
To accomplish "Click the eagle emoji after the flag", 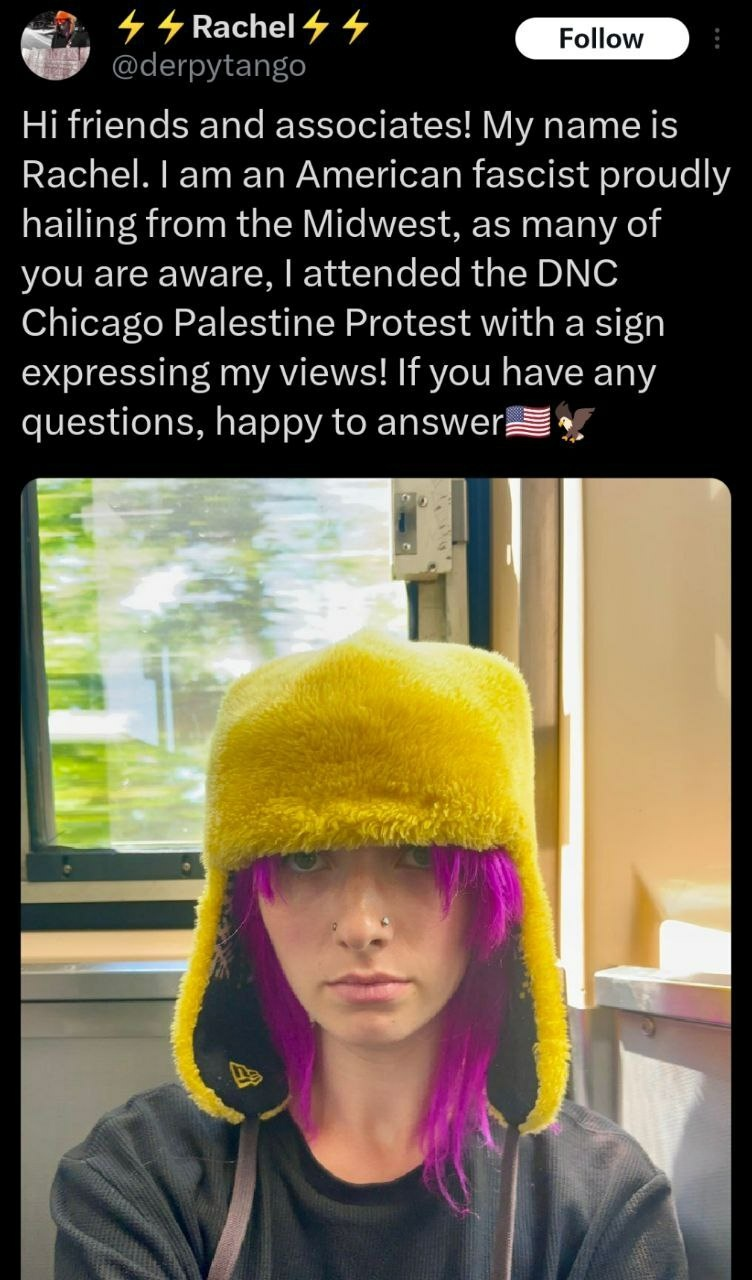I will click(x=574, y=423).
